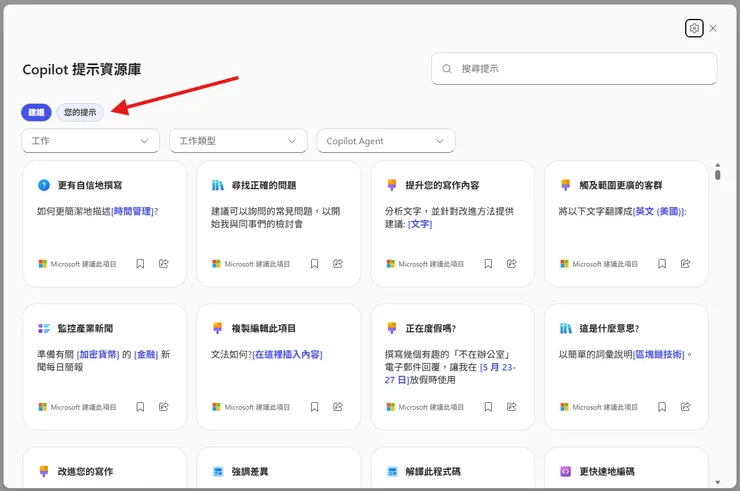Share the 監控產業新聞 prompt

[x=163, y=406]
